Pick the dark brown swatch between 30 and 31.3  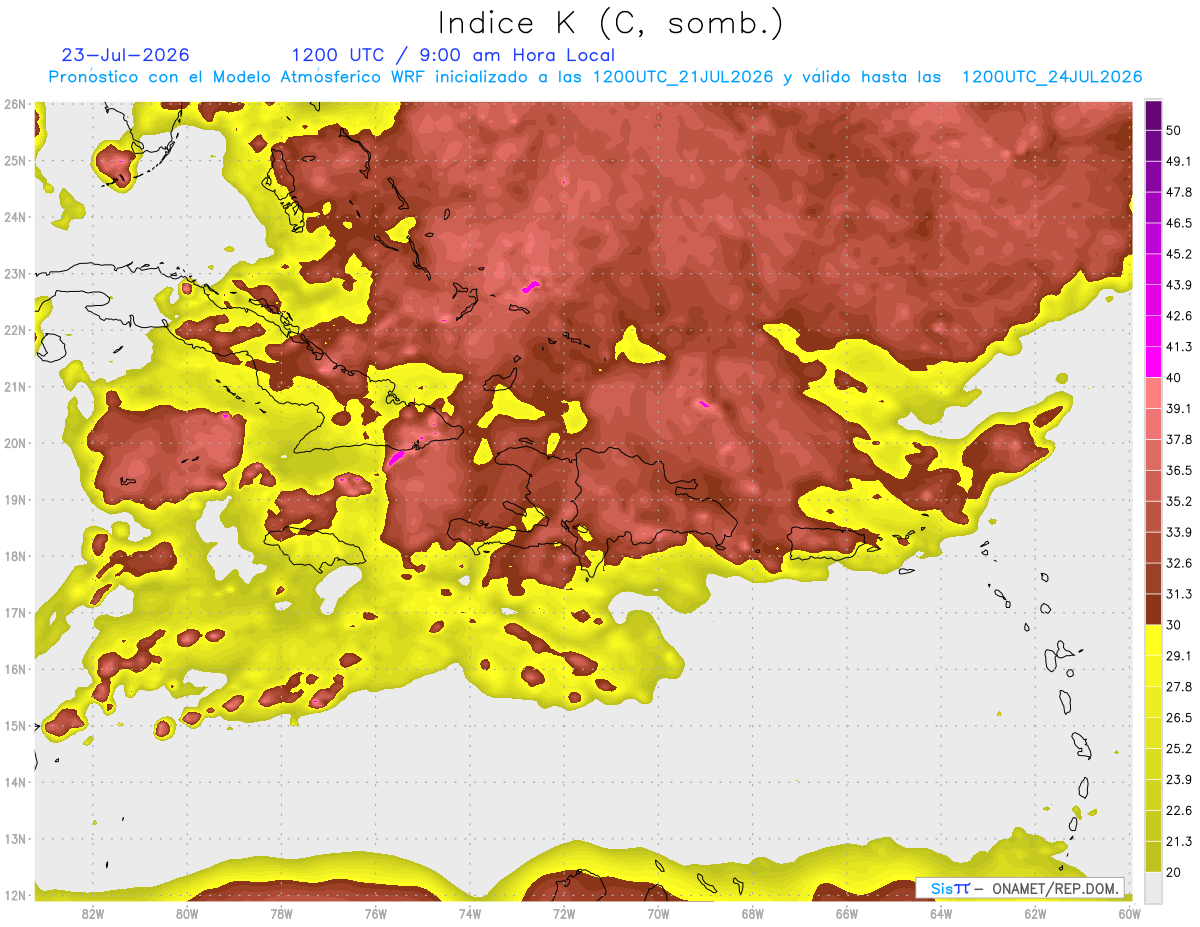click(x=1153, y=609)
